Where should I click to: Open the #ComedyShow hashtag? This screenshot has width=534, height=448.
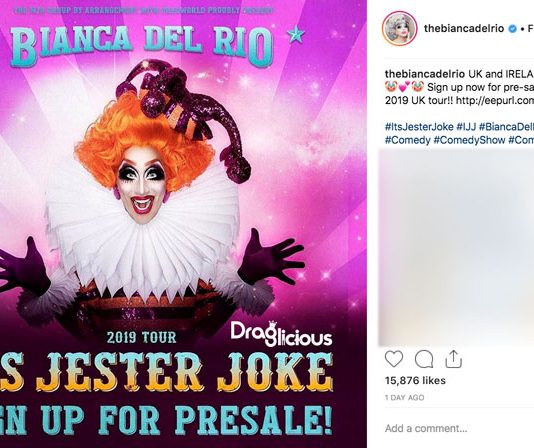point(469,140)
